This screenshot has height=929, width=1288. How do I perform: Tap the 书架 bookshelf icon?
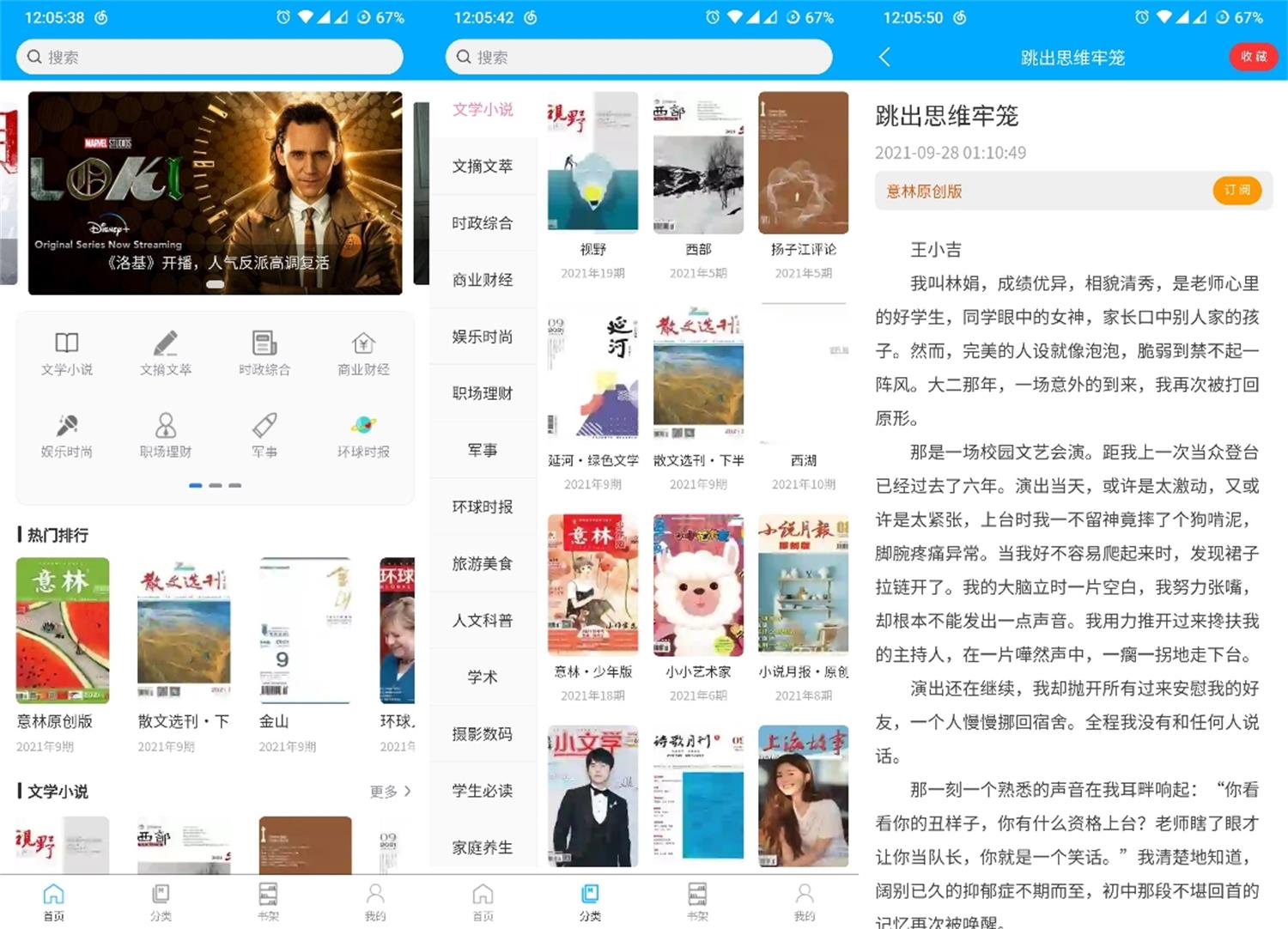pos(267,902)
